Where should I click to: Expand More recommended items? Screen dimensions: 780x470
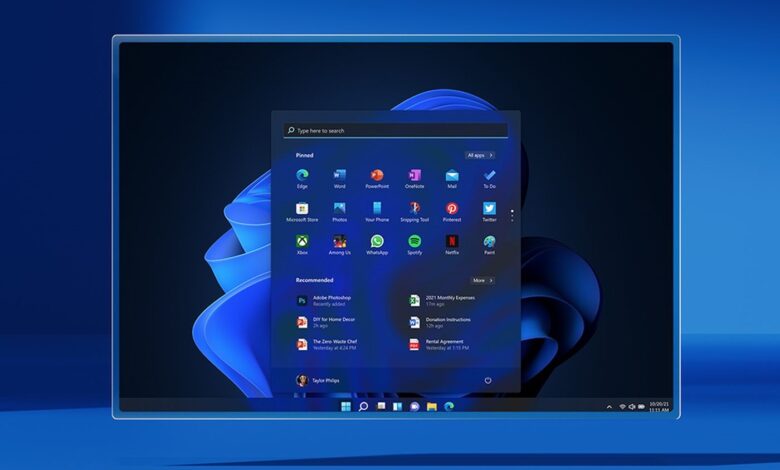point(483,281)
